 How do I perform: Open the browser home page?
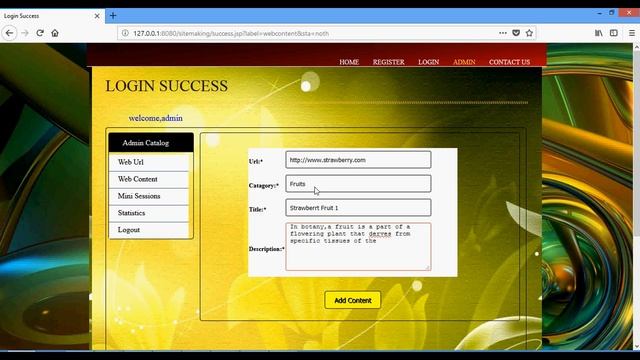(55, 33)
